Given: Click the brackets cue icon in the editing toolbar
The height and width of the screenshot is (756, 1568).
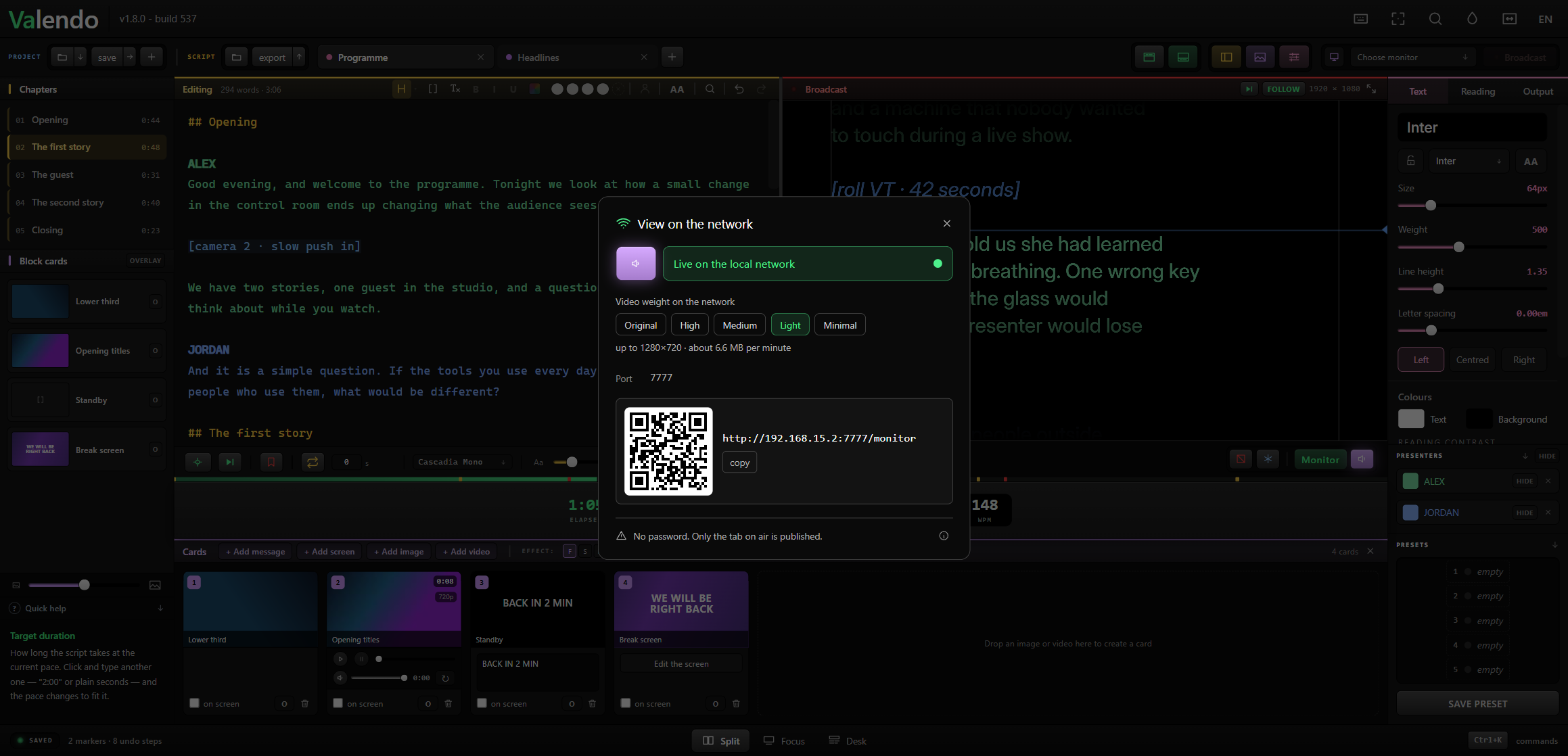Looking at the screenshot, I should (433, 89).
